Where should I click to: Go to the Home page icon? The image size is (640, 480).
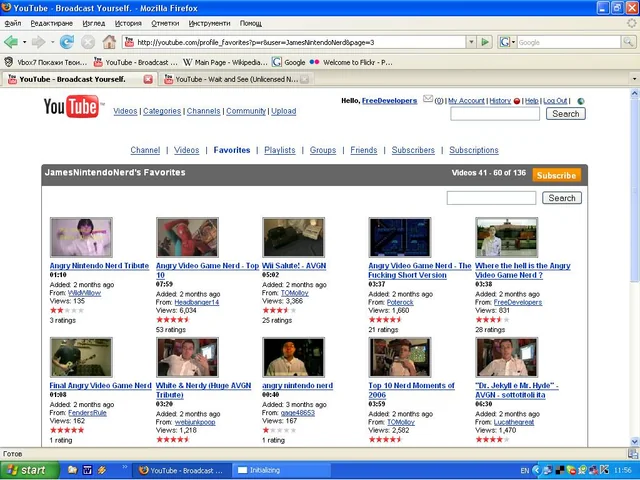click(x=109, y=42)
